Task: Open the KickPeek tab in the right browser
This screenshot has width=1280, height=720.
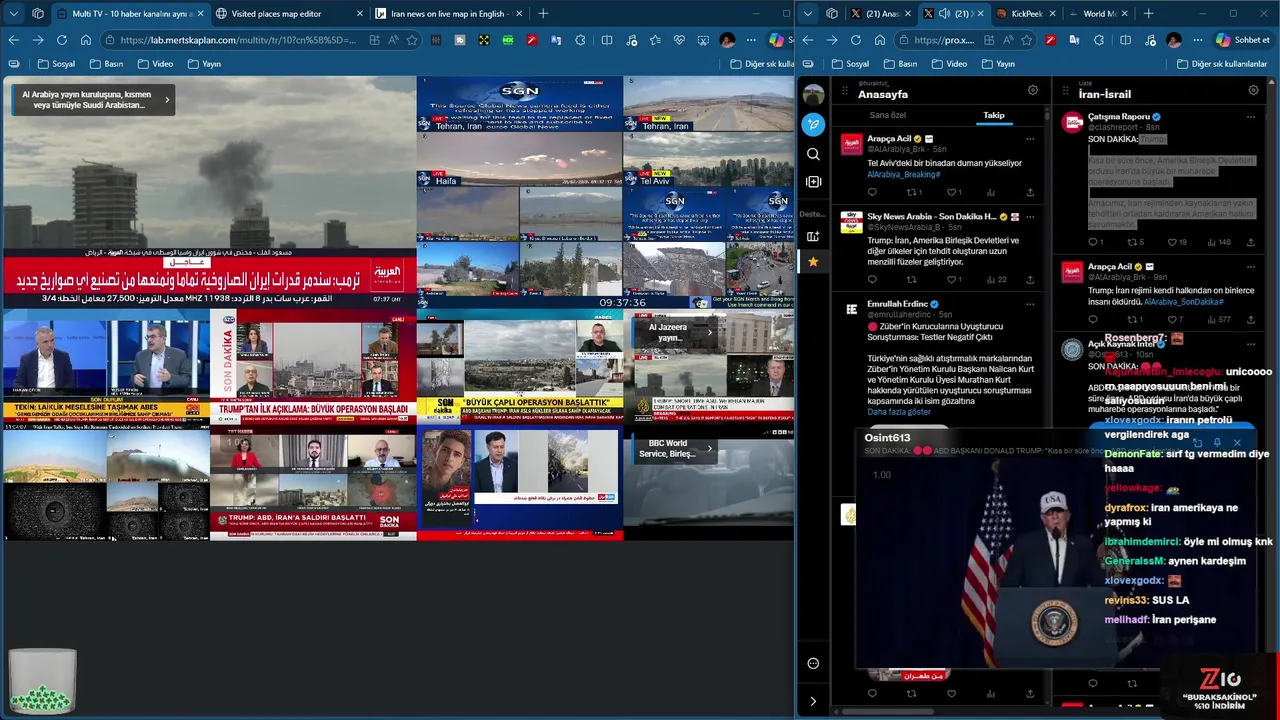Action: point(1026,14)
